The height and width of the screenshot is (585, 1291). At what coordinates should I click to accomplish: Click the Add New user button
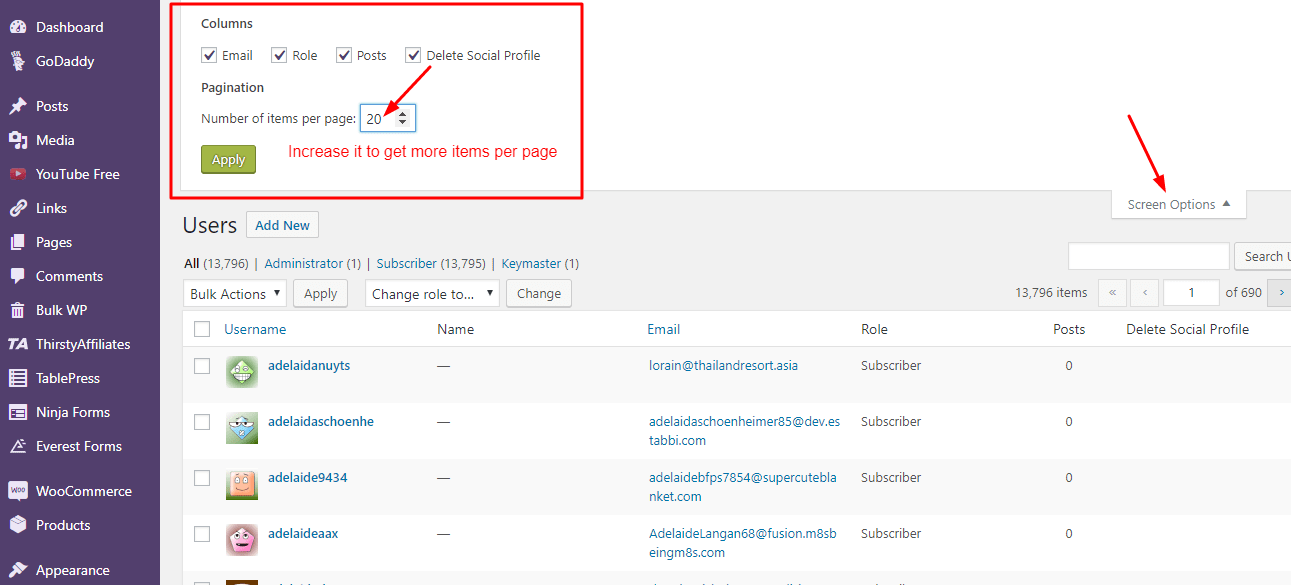point(282,225)
